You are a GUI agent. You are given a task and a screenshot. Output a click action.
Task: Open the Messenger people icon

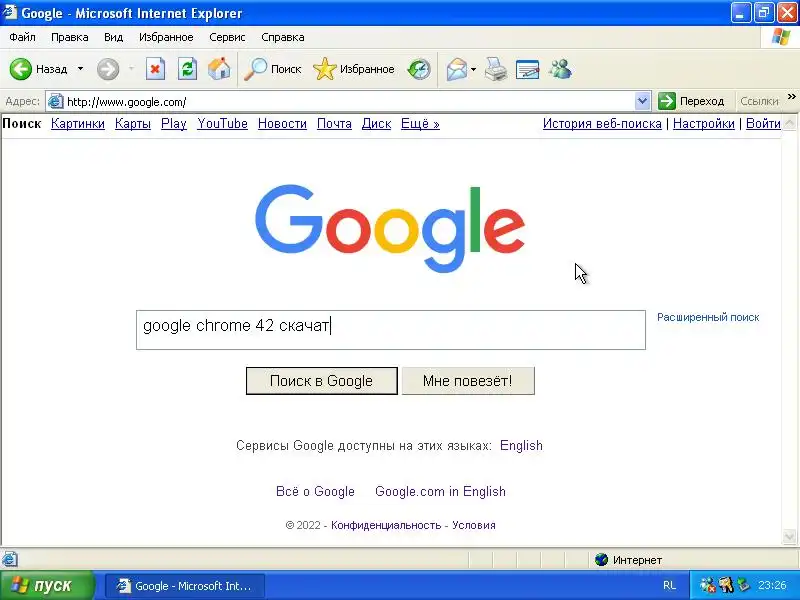point(560,69)
